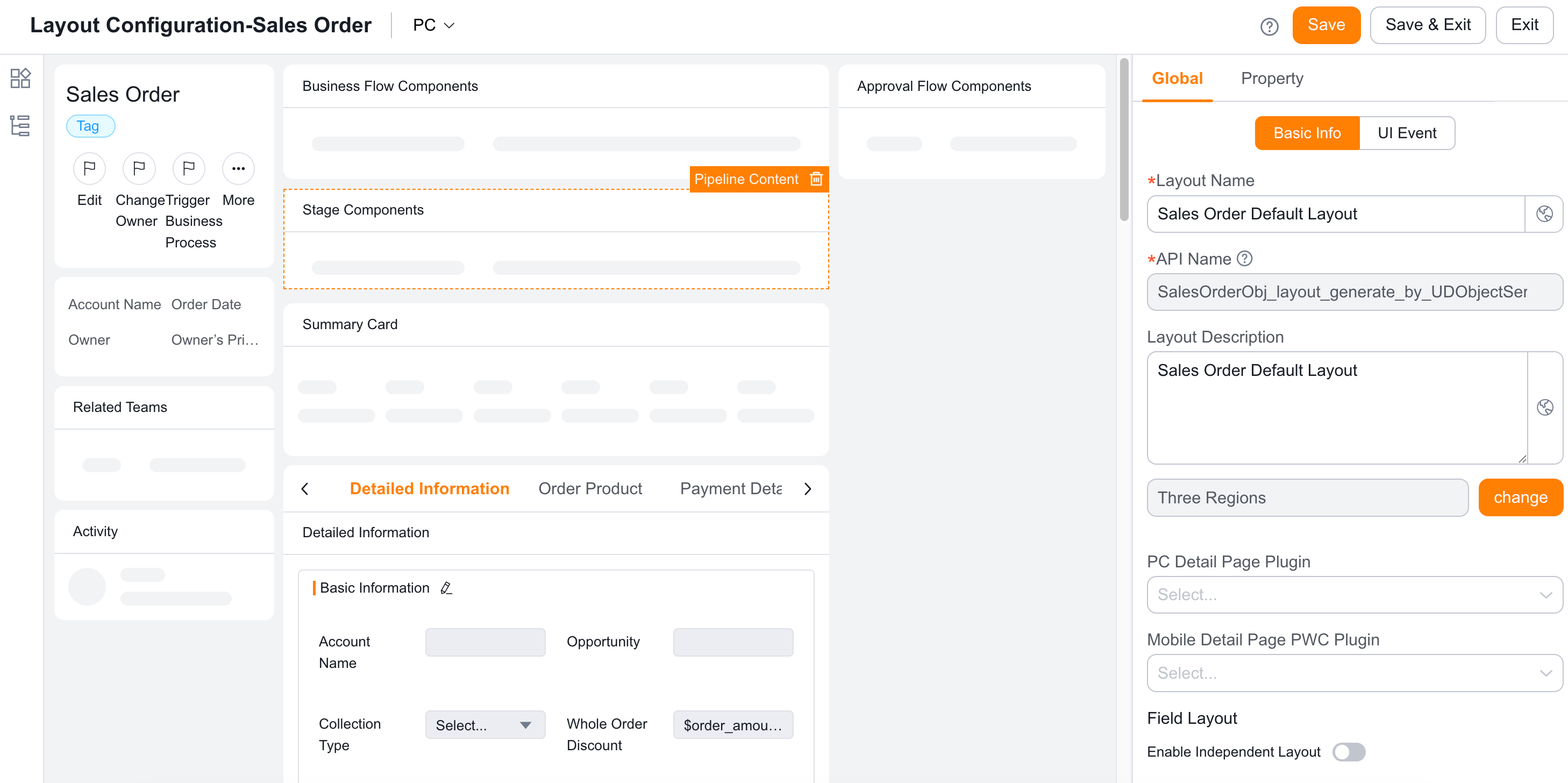Select the Basic Info segment
The image size is (1568, 783).
(1307, 133)
